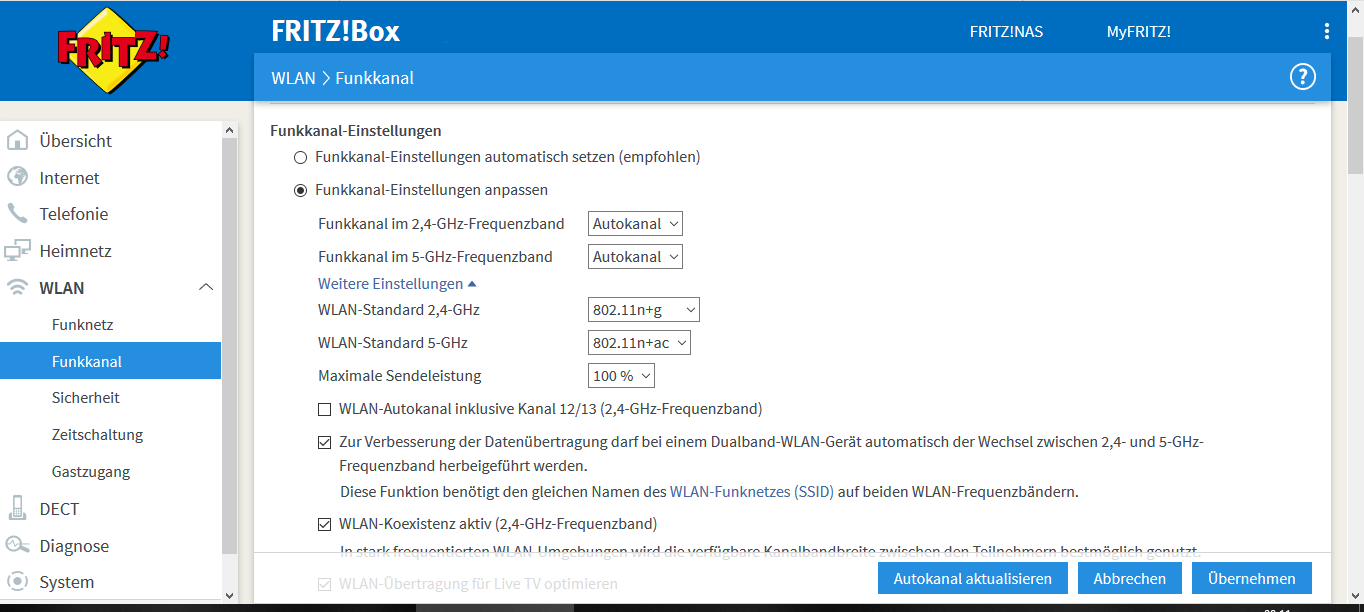Click the FRITZ!Box header title
This screenshot has height=612, width=1364.
(x=335, y=31)
